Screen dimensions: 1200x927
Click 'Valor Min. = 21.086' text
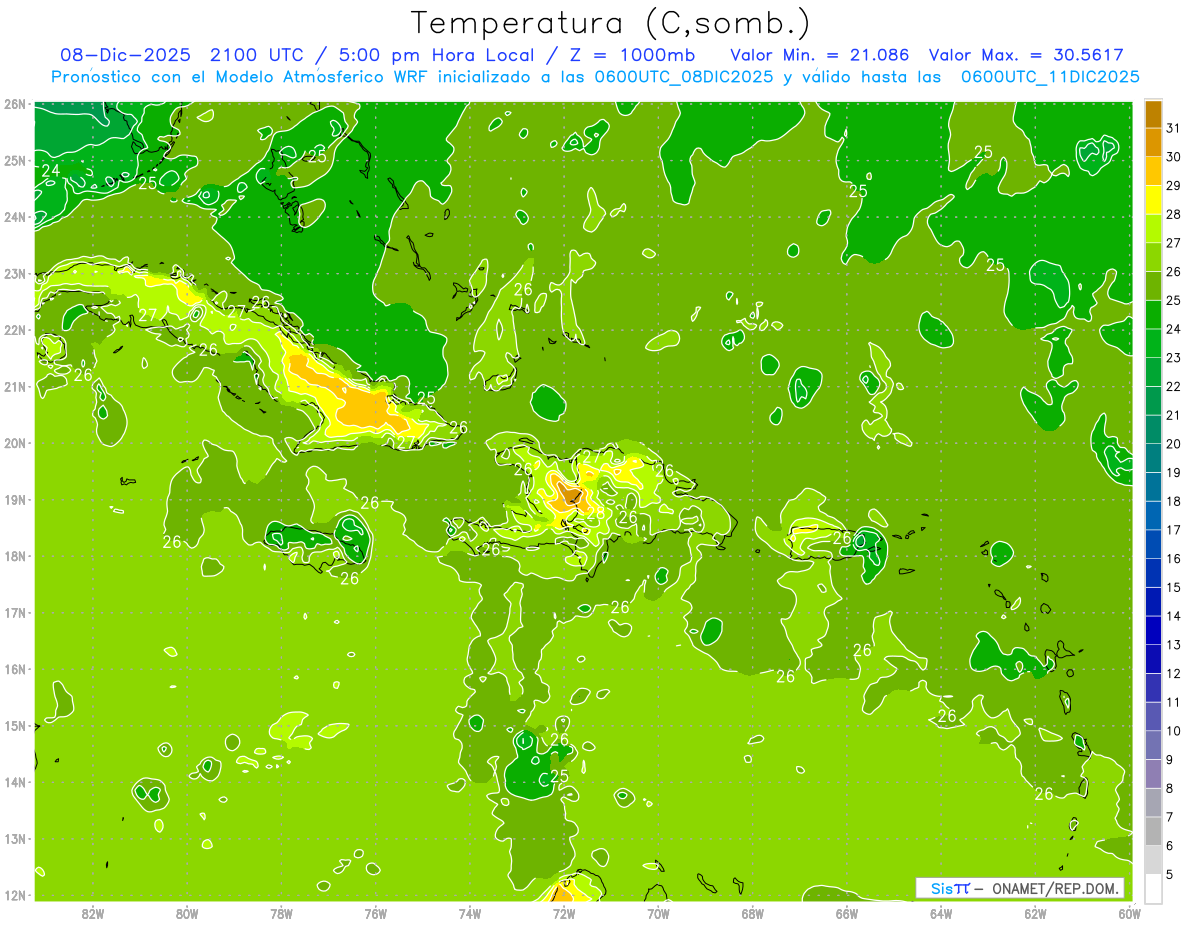click(x=820, y=55)
